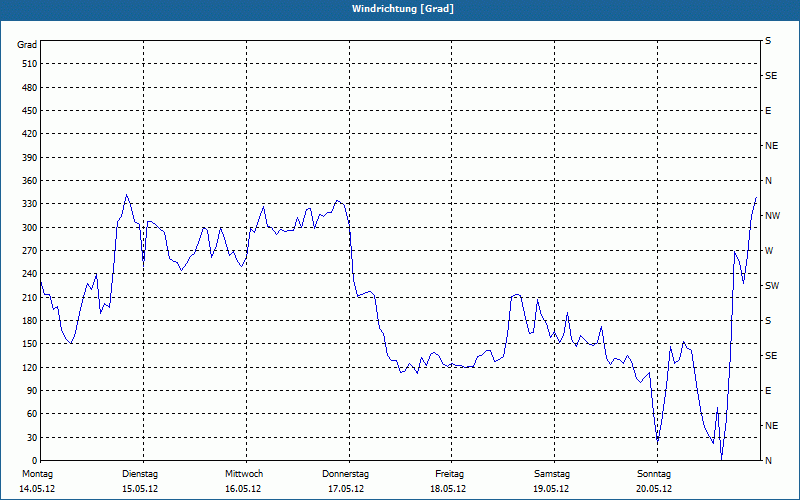Screen dimensions: 800x500
Task: Click the date 18.05.12
Action: coord(448,489)
